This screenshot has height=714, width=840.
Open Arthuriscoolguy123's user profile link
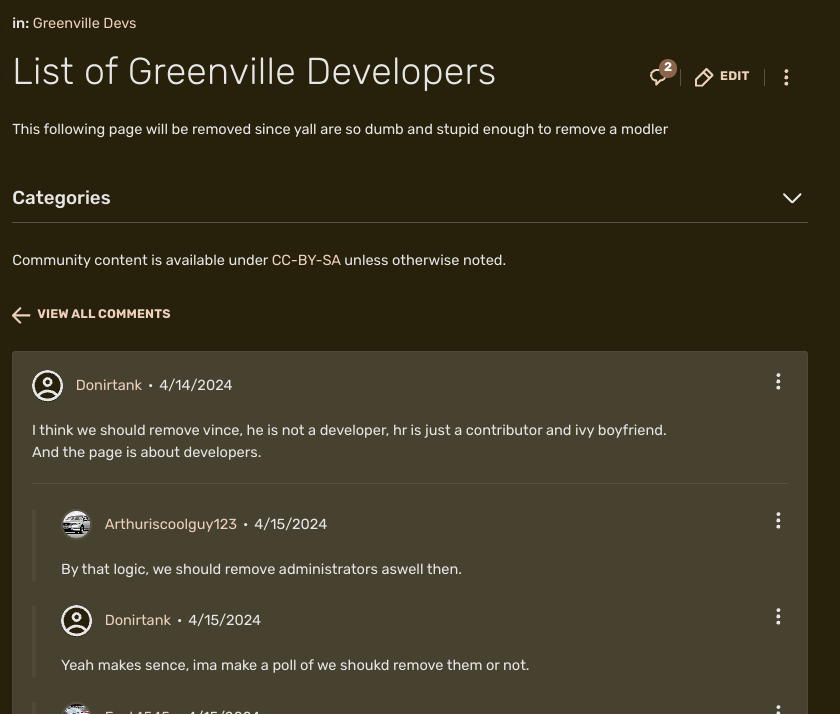tap(170, 523)
